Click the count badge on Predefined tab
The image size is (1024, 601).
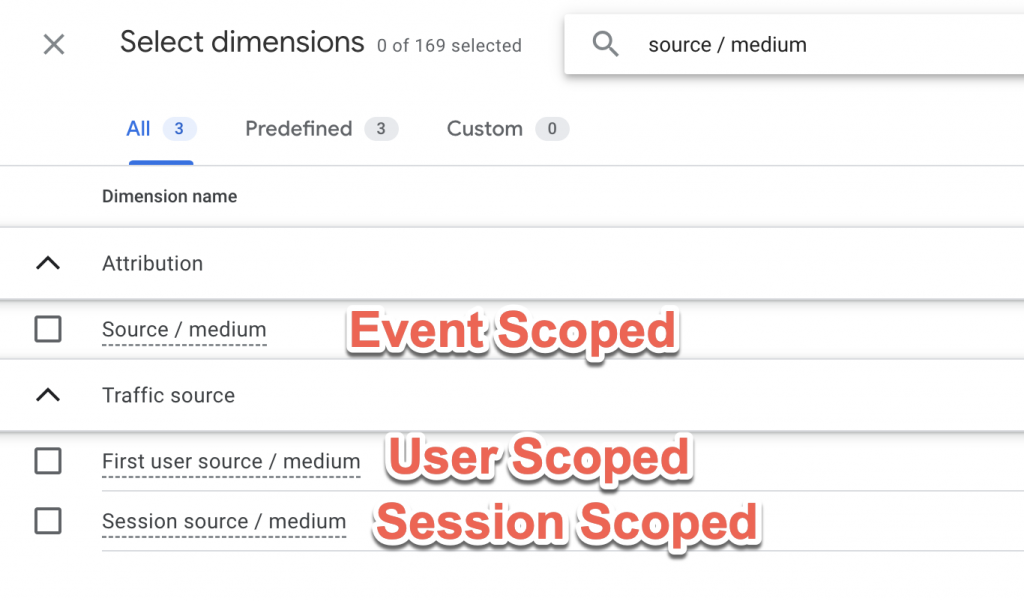381,129
